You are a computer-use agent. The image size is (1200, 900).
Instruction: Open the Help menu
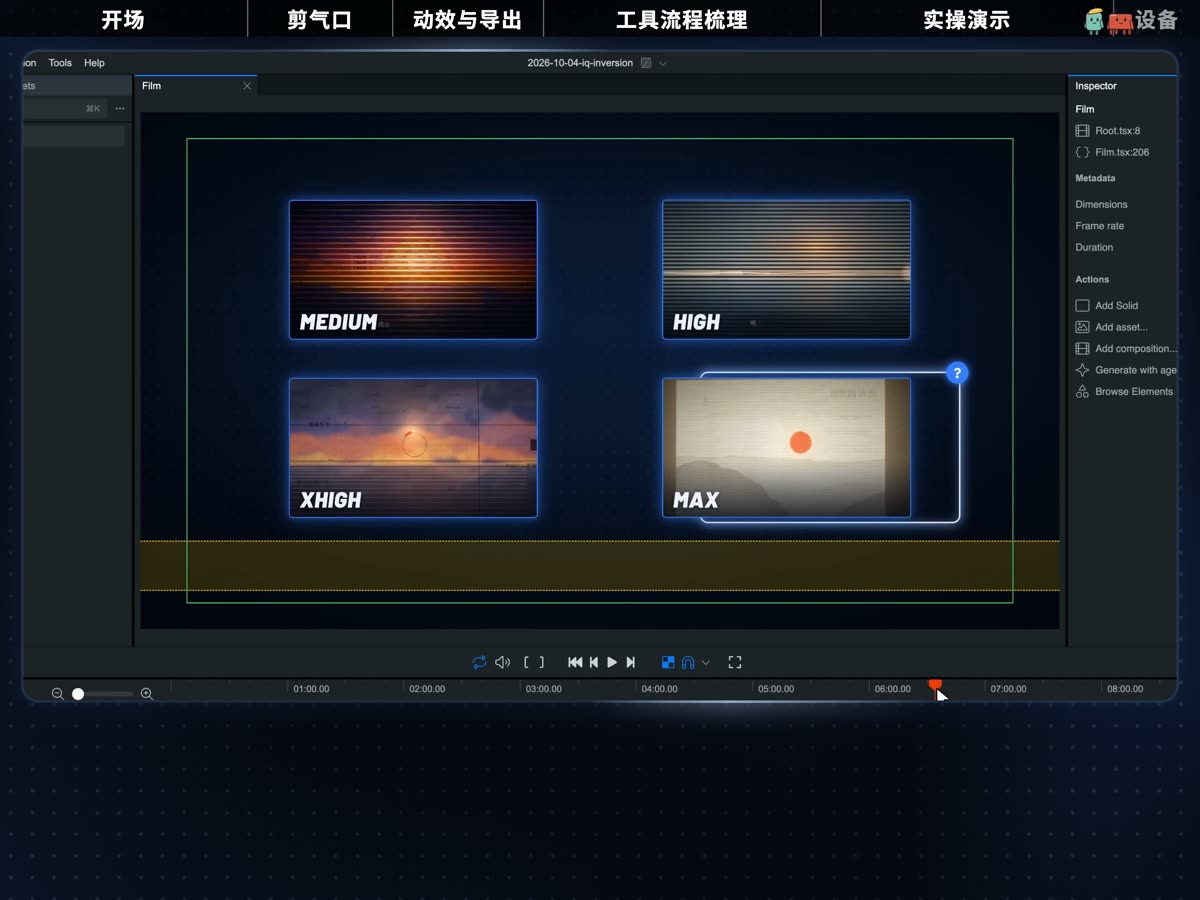pyautogui.click(x=94, y=63)
